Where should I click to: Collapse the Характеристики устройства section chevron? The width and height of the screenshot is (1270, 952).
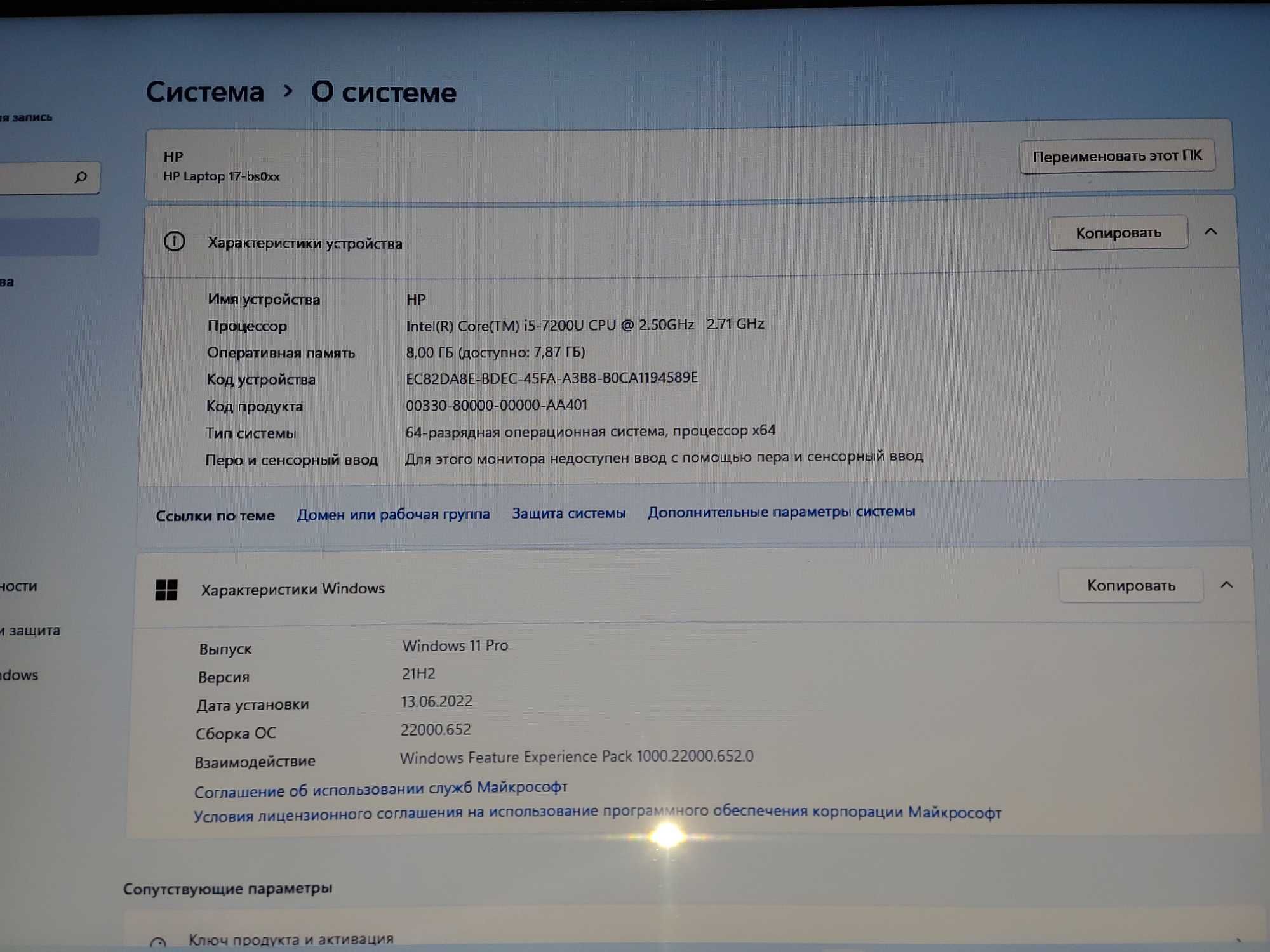pyautogui.click(x=1211, y=232)
